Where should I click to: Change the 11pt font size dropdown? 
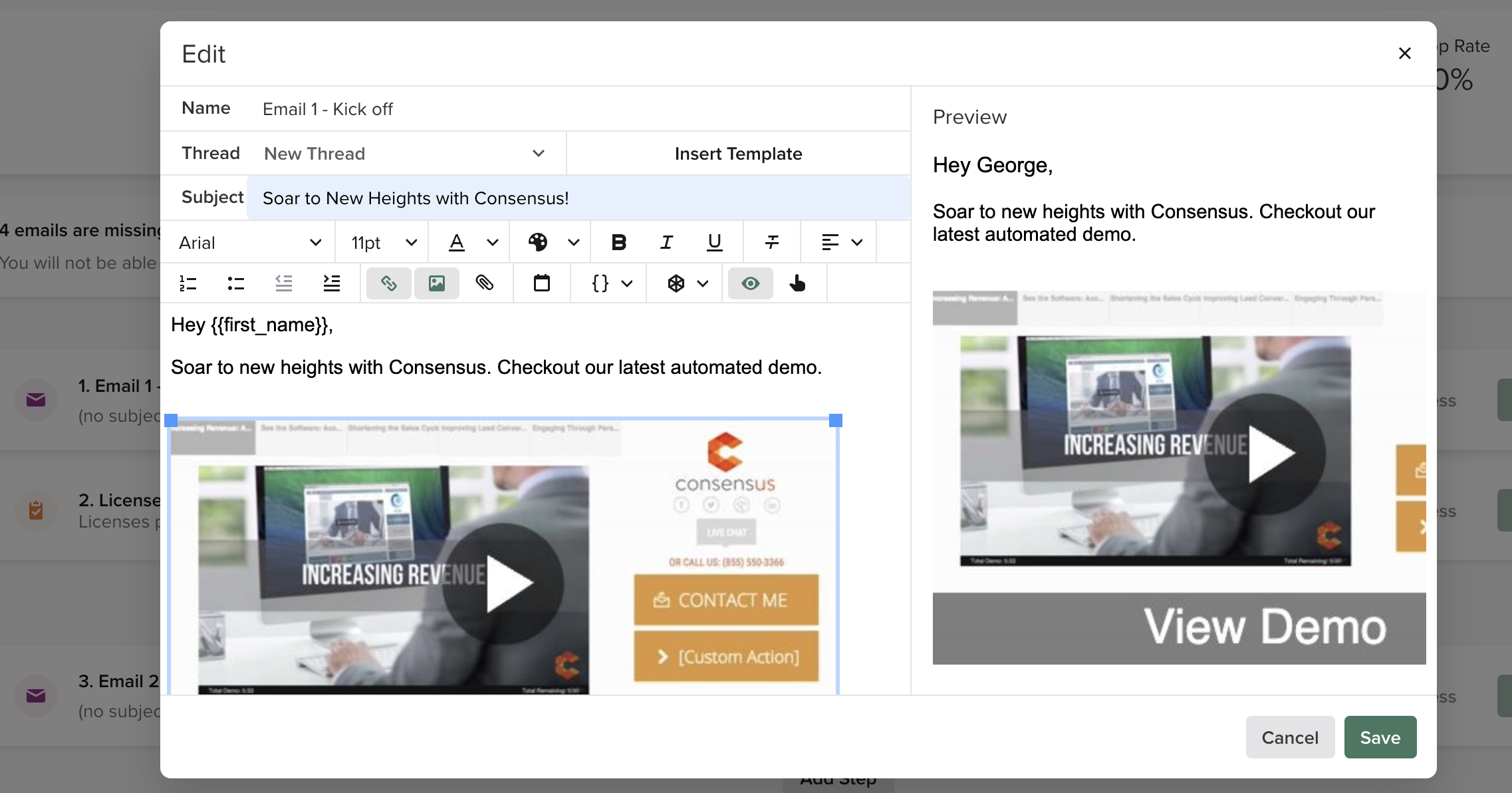(x=384, y=243)
